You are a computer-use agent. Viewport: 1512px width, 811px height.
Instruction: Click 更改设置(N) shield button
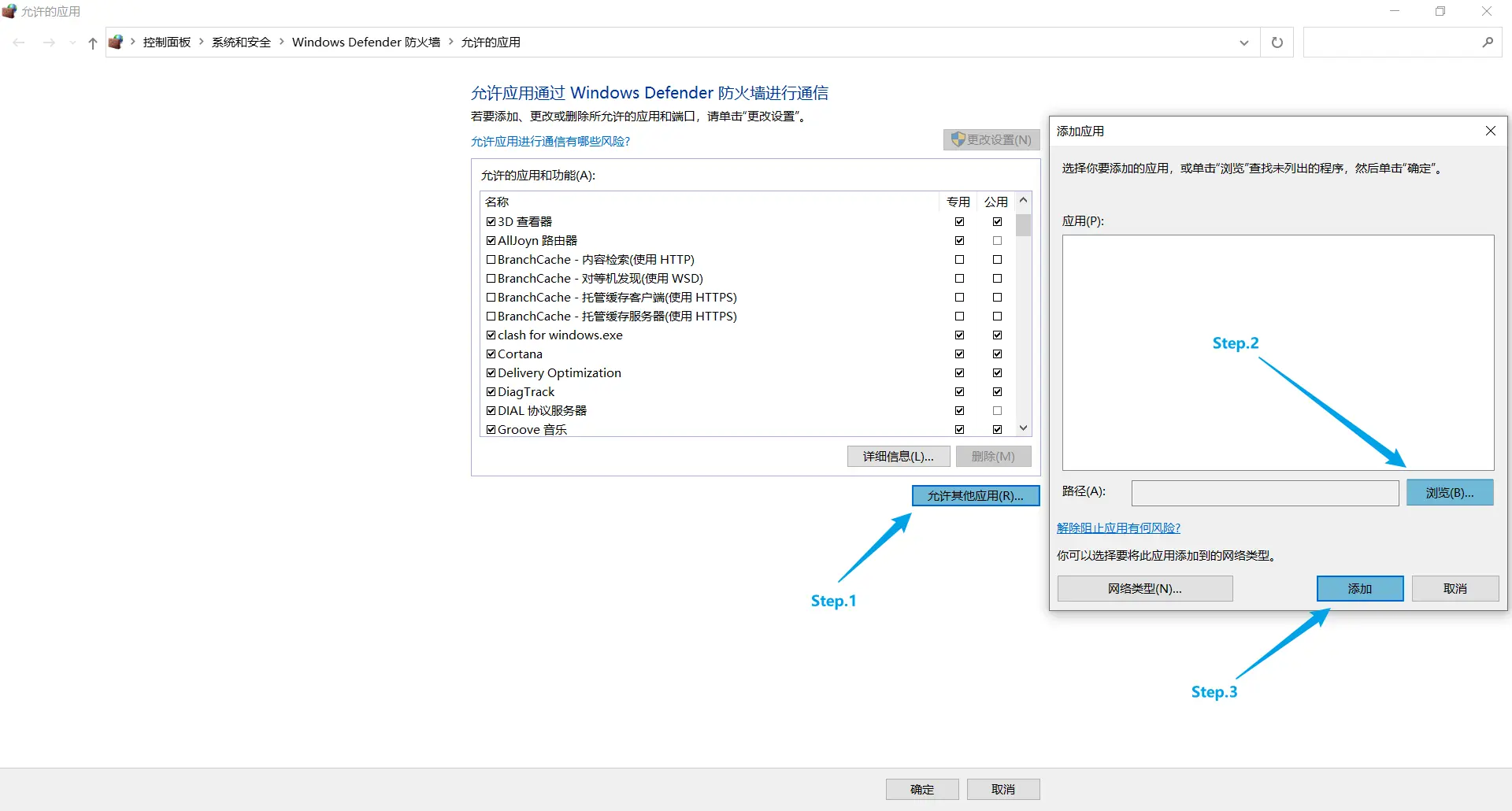coord(991,139)
